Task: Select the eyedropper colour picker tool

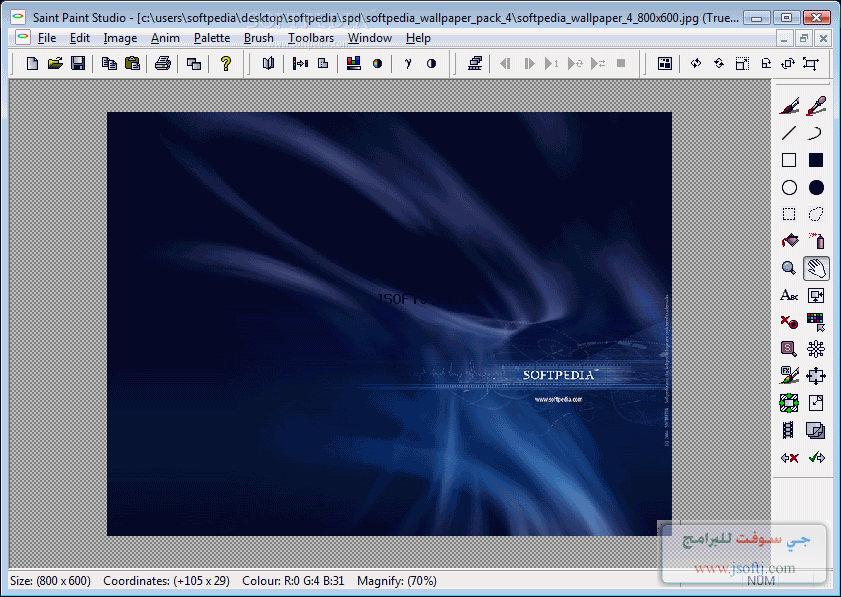Action: coord(816,106)
